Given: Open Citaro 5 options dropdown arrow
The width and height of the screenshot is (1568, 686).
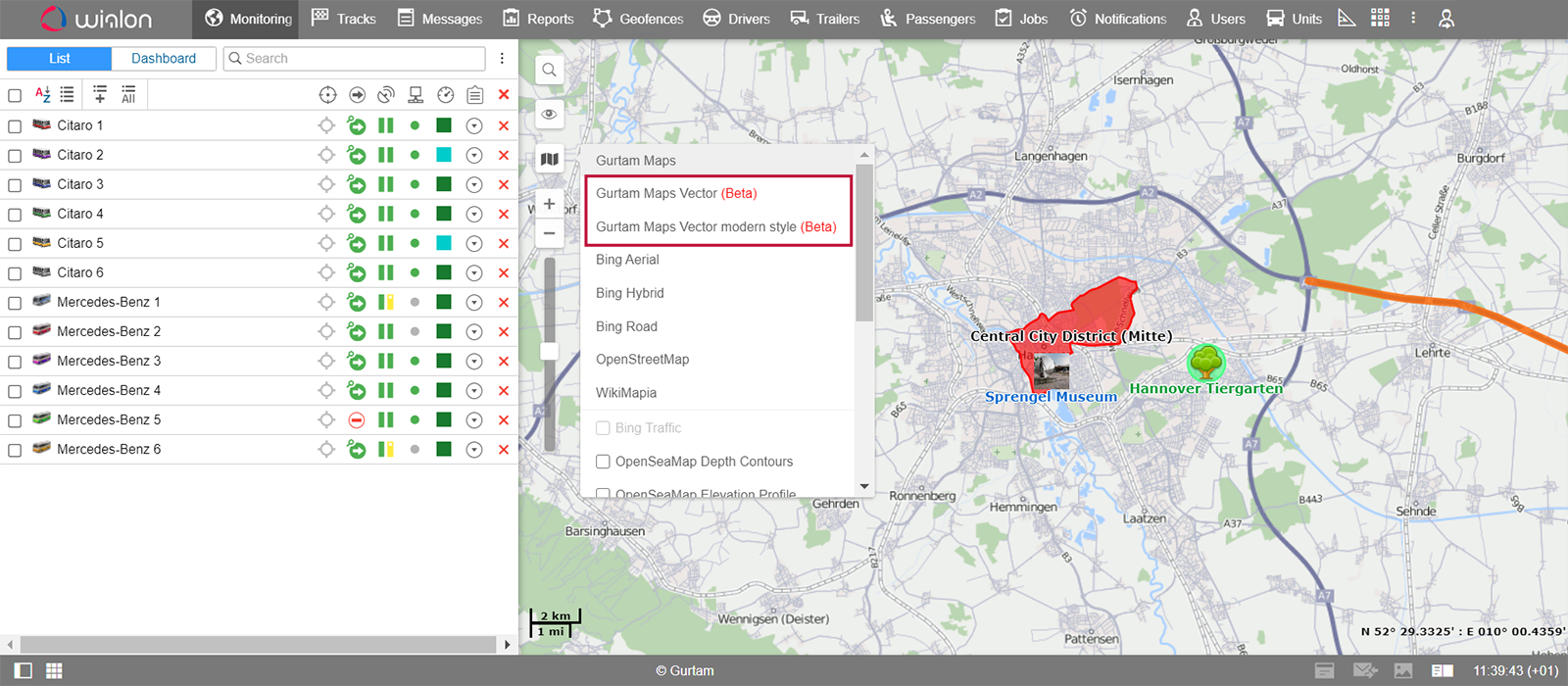Looking at the screenshot, I should [x=474, y=243].
